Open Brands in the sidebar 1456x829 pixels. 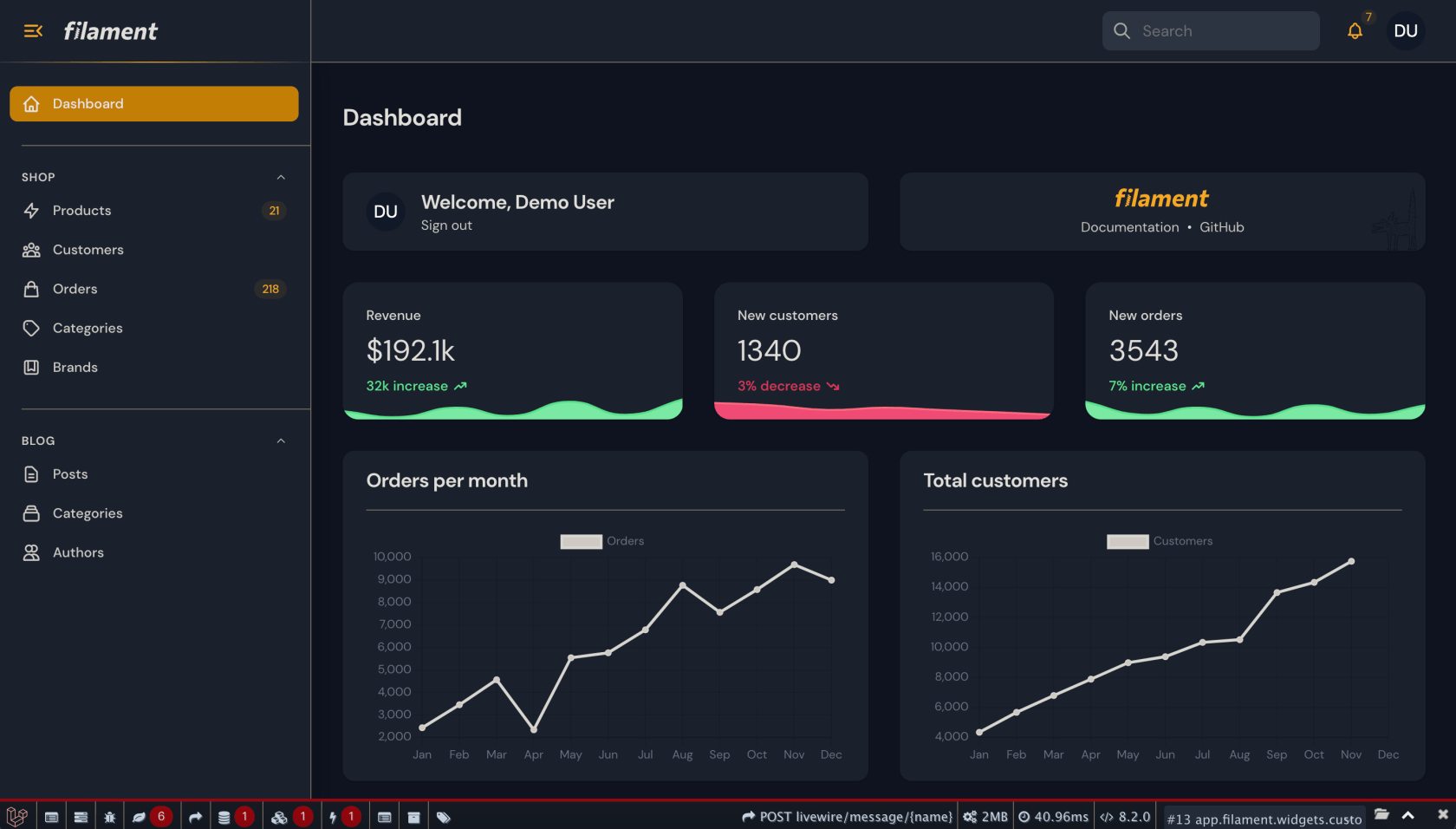tap(154, 367)
